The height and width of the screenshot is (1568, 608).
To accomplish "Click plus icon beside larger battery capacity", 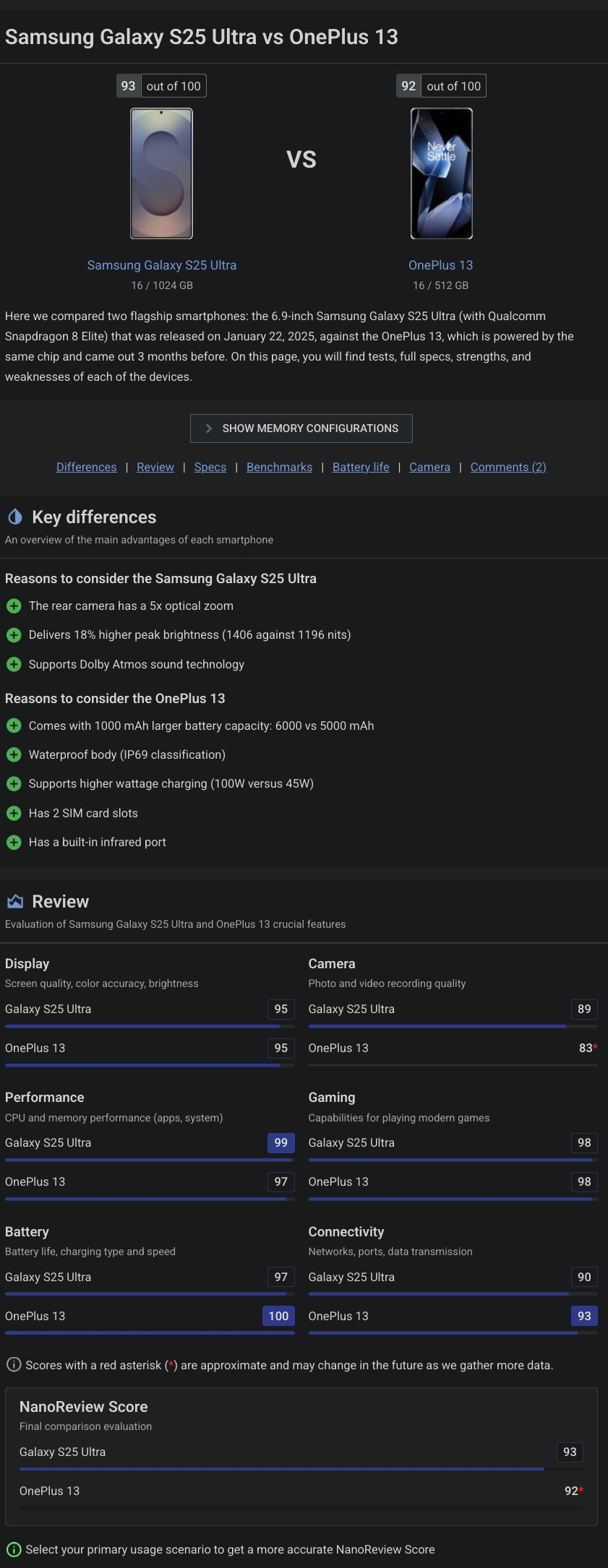I will (14, 725).
